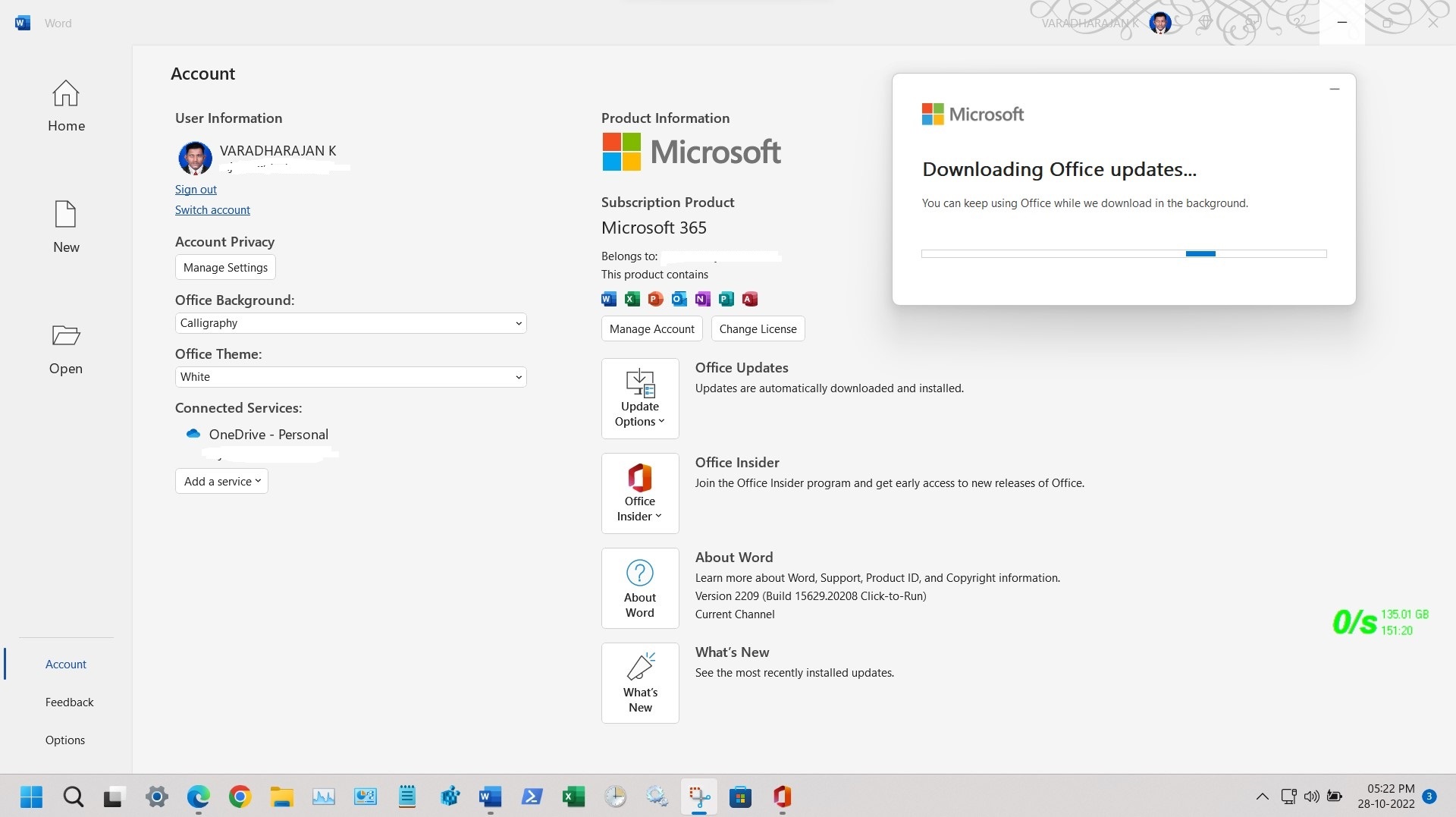Open the Update Options menu
Screen dimensions: 1456x817
(640, 398)
